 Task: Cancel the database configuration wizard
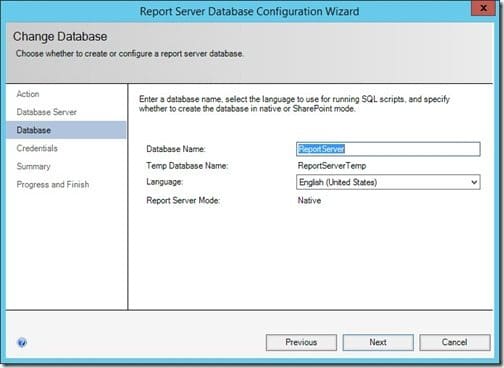pyautogui.click(x=455, y=342)
